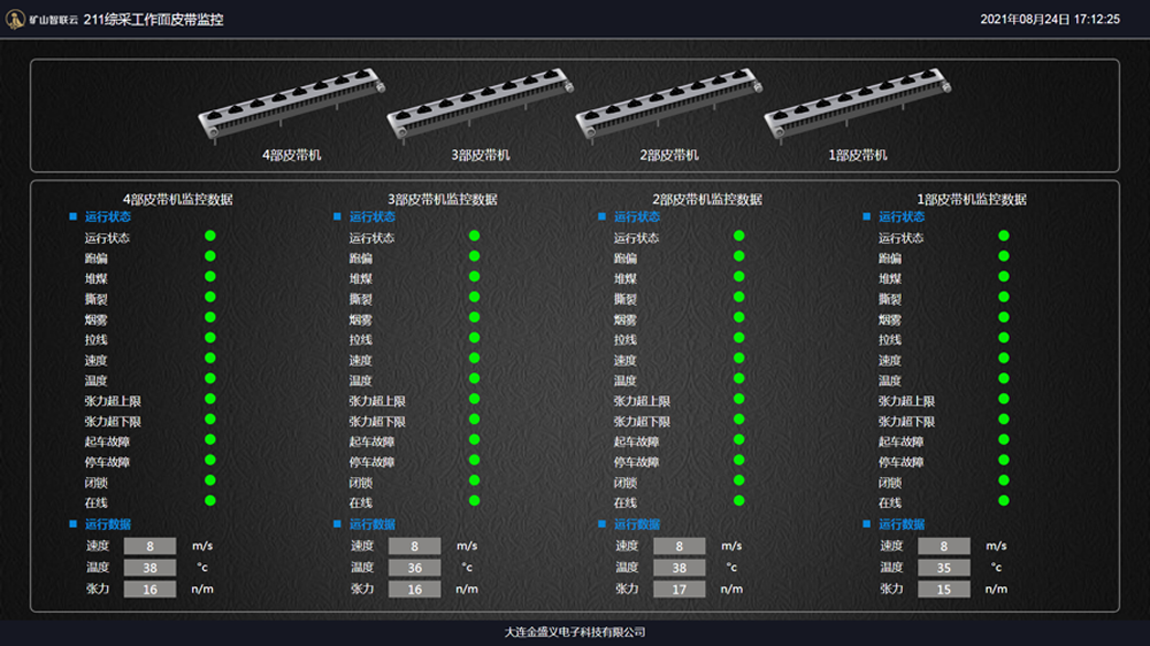Click 运行状态 section header under 4部皮带机
Viewport: 1150px width, 646px height.
tap(107, 217)
